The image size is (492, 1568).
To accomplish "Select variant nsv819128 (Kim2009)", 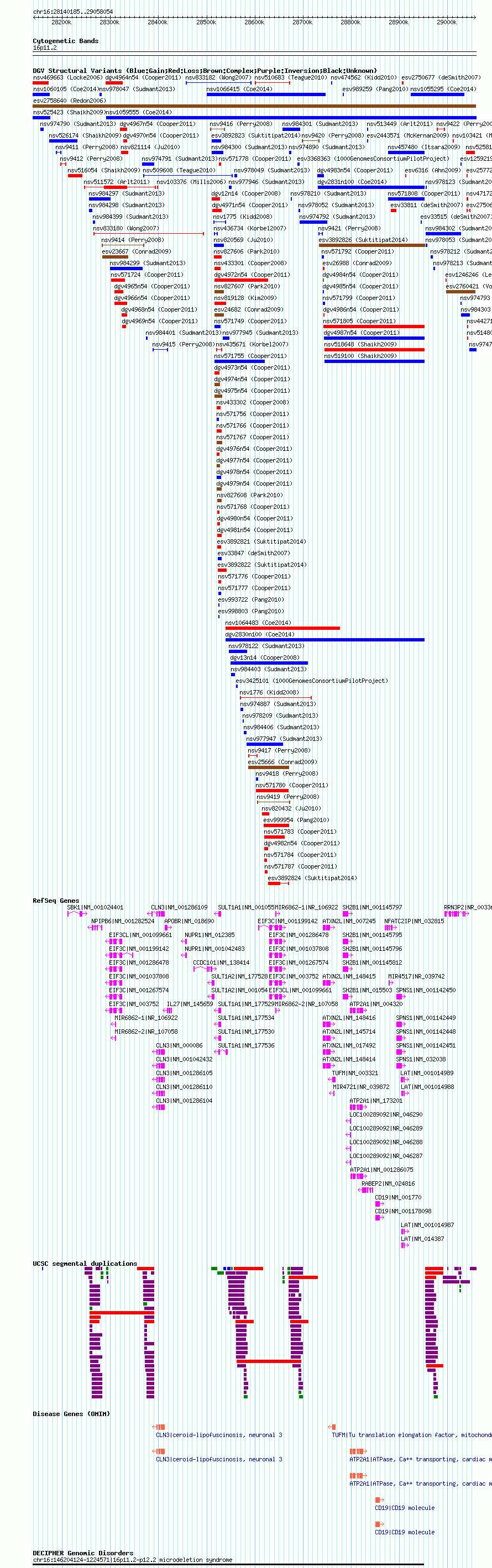I will (x=245, y=298).
